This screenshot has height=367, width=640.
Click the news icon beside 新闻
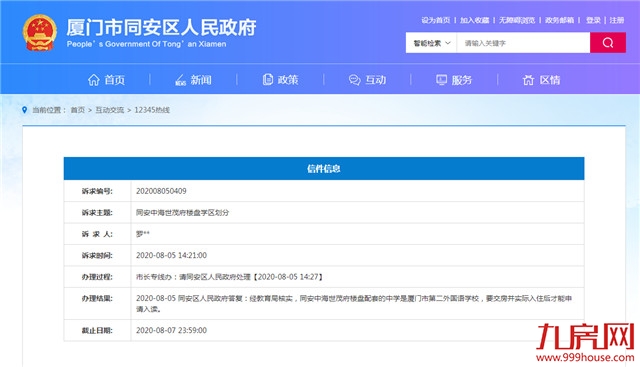pyautogui.click(x=180, y=80)
